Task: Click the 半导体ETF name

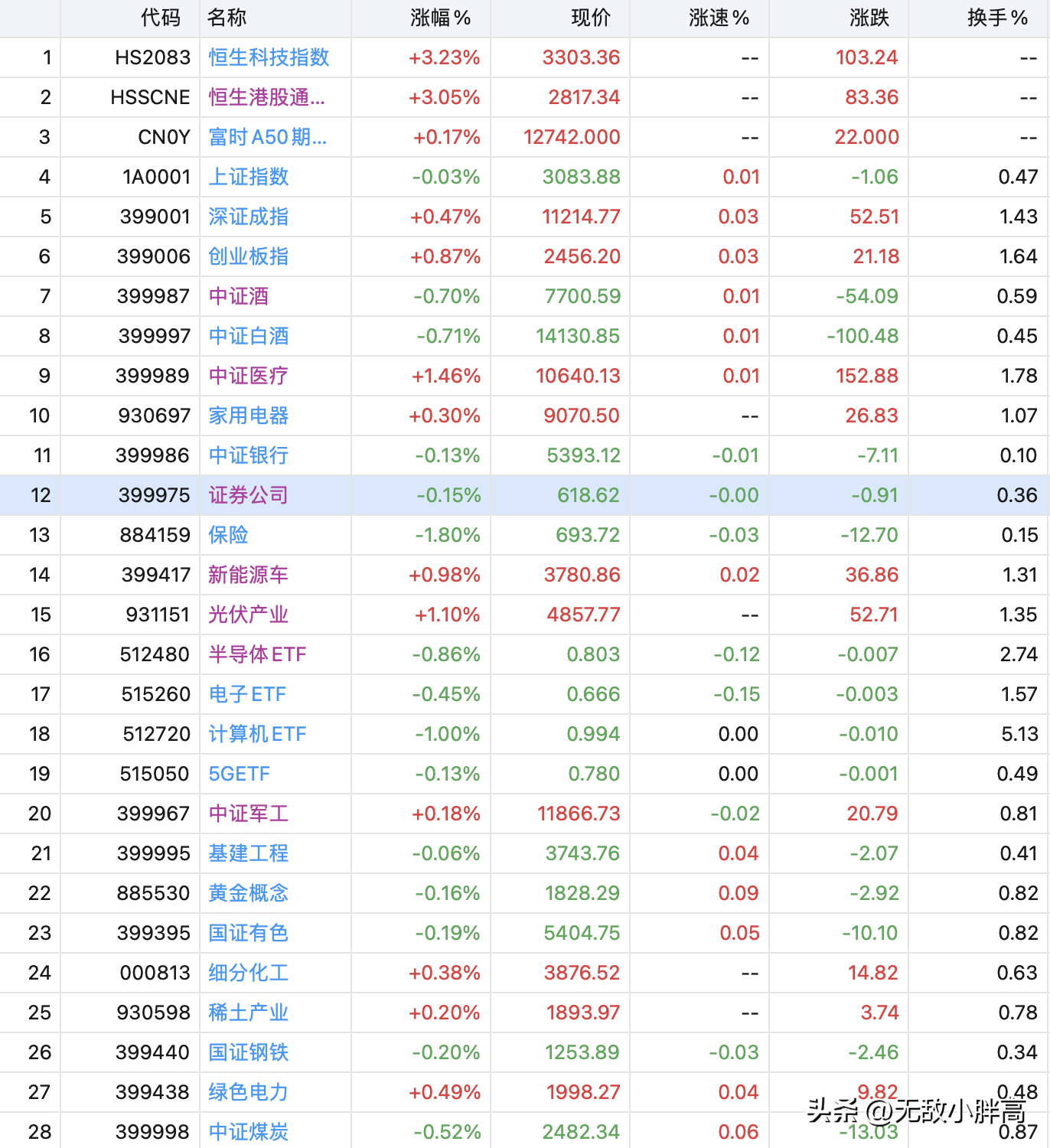Action: (257, 654)
